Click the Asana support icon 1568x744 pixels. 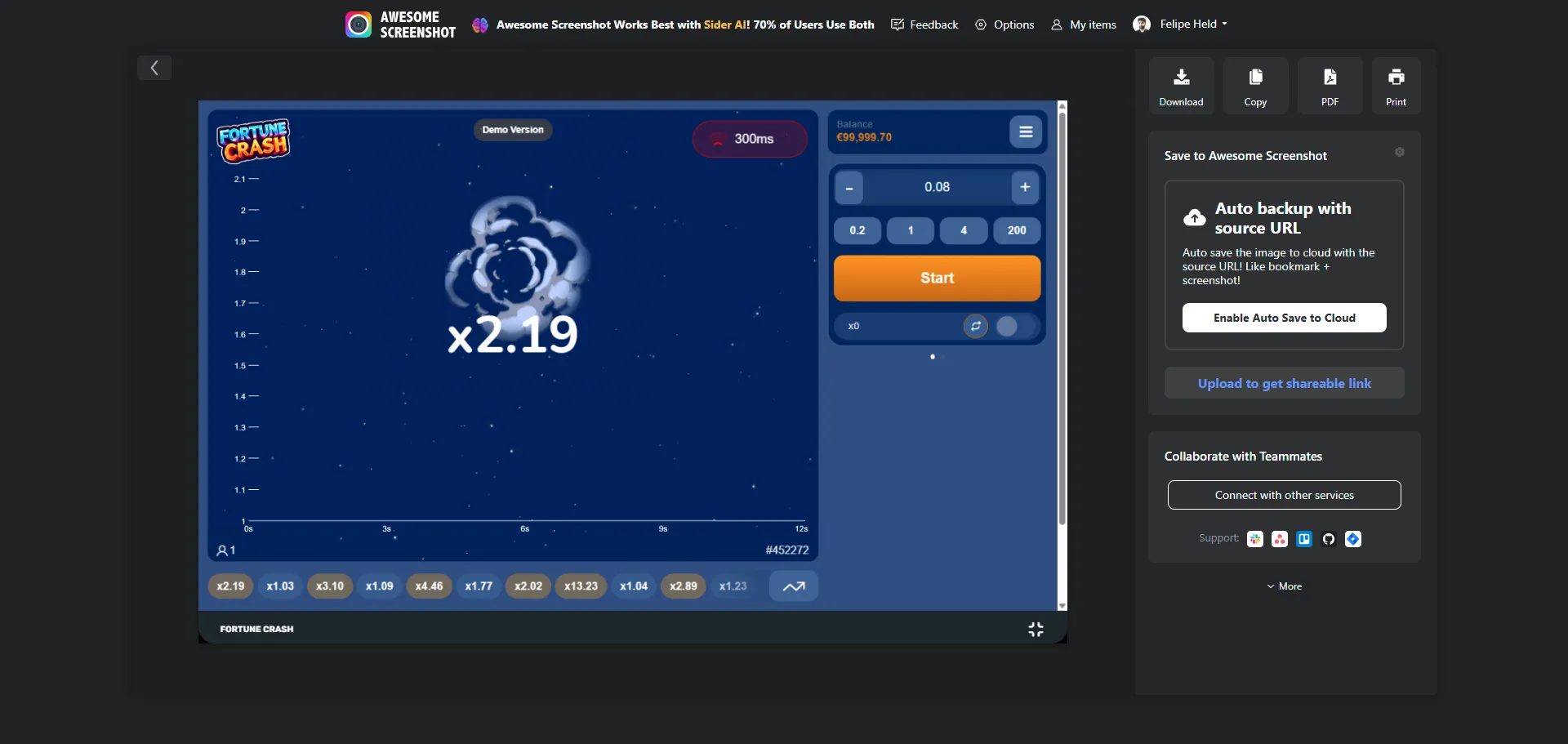1280,539
